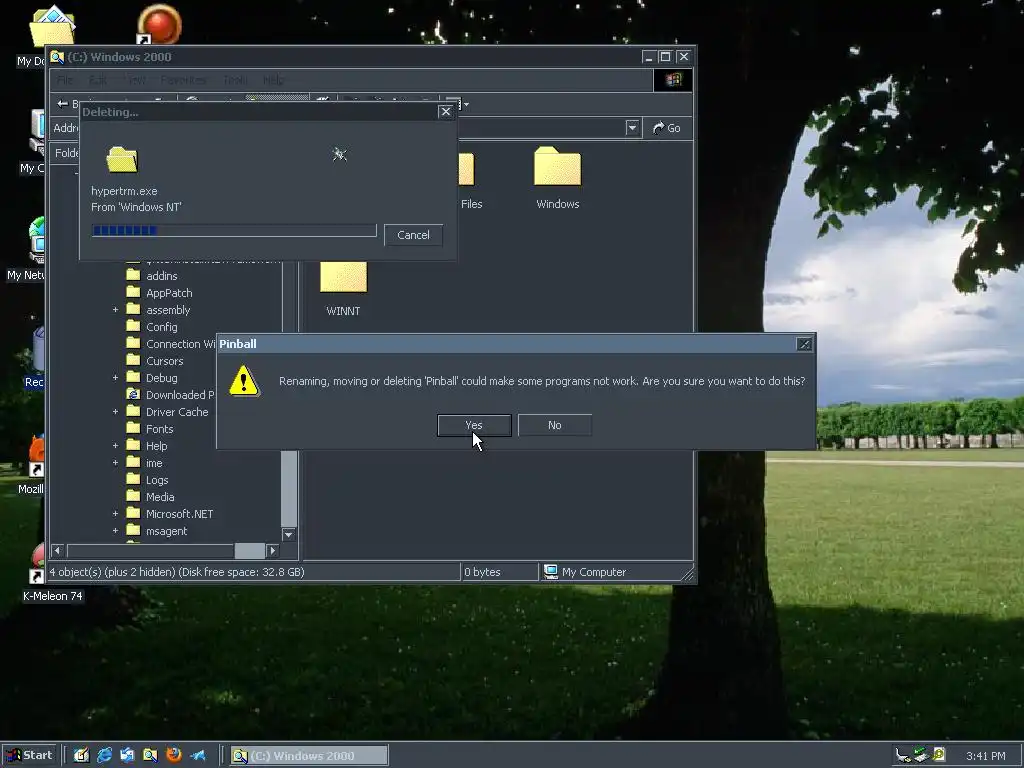
Task: Click the folder icon in Deleting dialog
Action: [x=122, y=159]
